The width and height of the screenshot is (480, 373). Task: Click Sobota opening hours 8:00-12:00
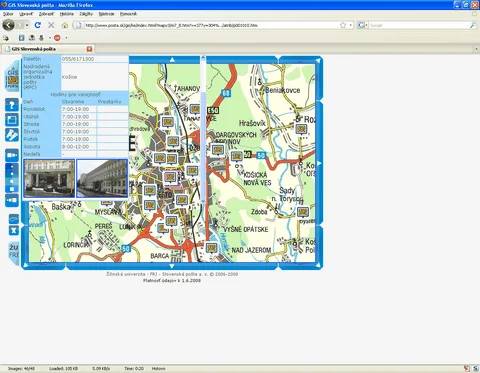coord(75,147)
